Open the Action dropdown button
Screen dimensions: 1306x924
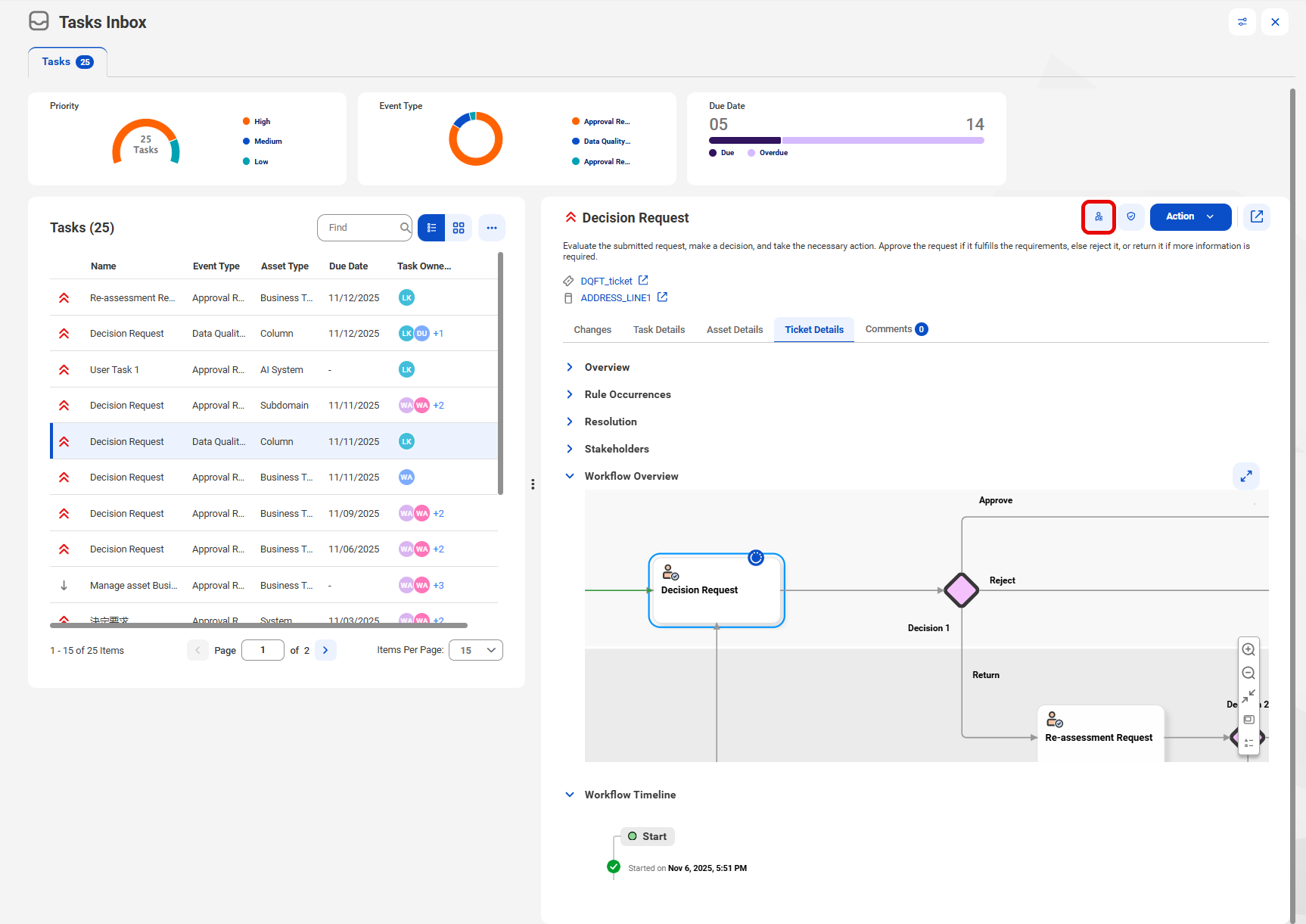pos(1190,217)
